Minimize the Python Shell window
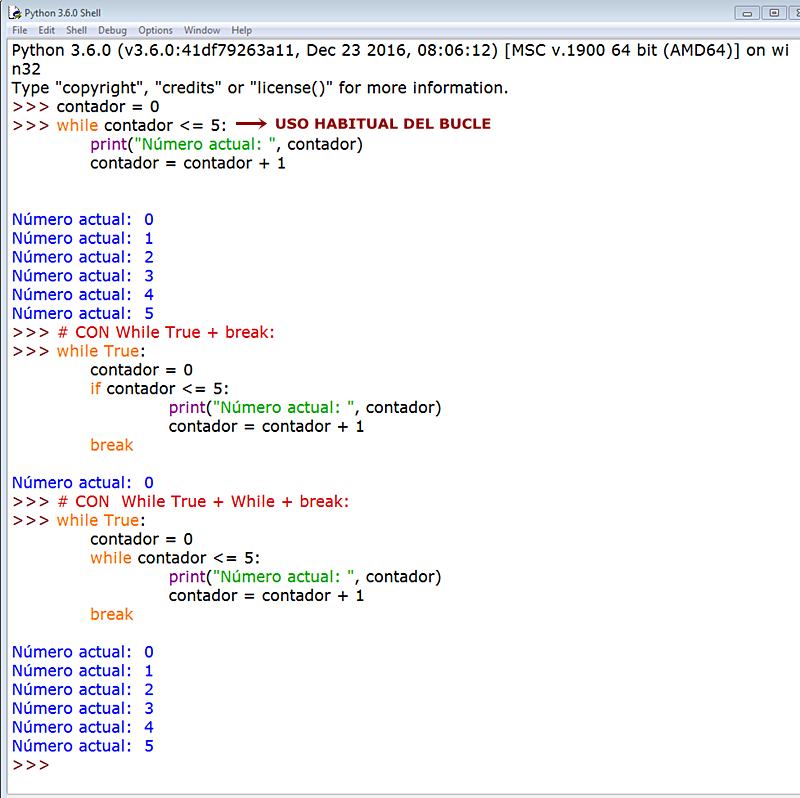 click(747, 12)
